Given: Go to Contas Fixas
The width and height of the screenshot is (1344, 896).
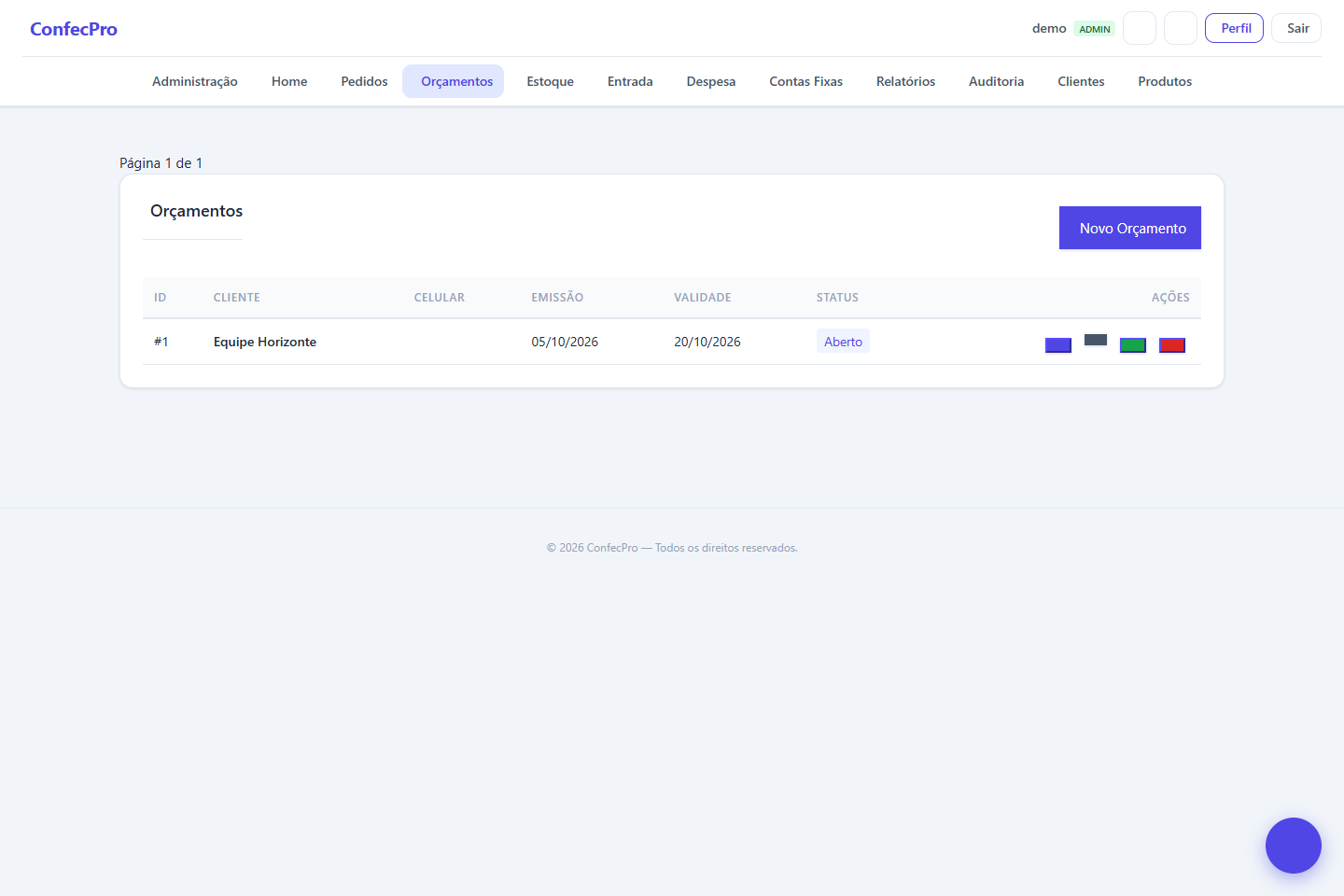Looking at the screenshot, I should (x=805, y=81).
